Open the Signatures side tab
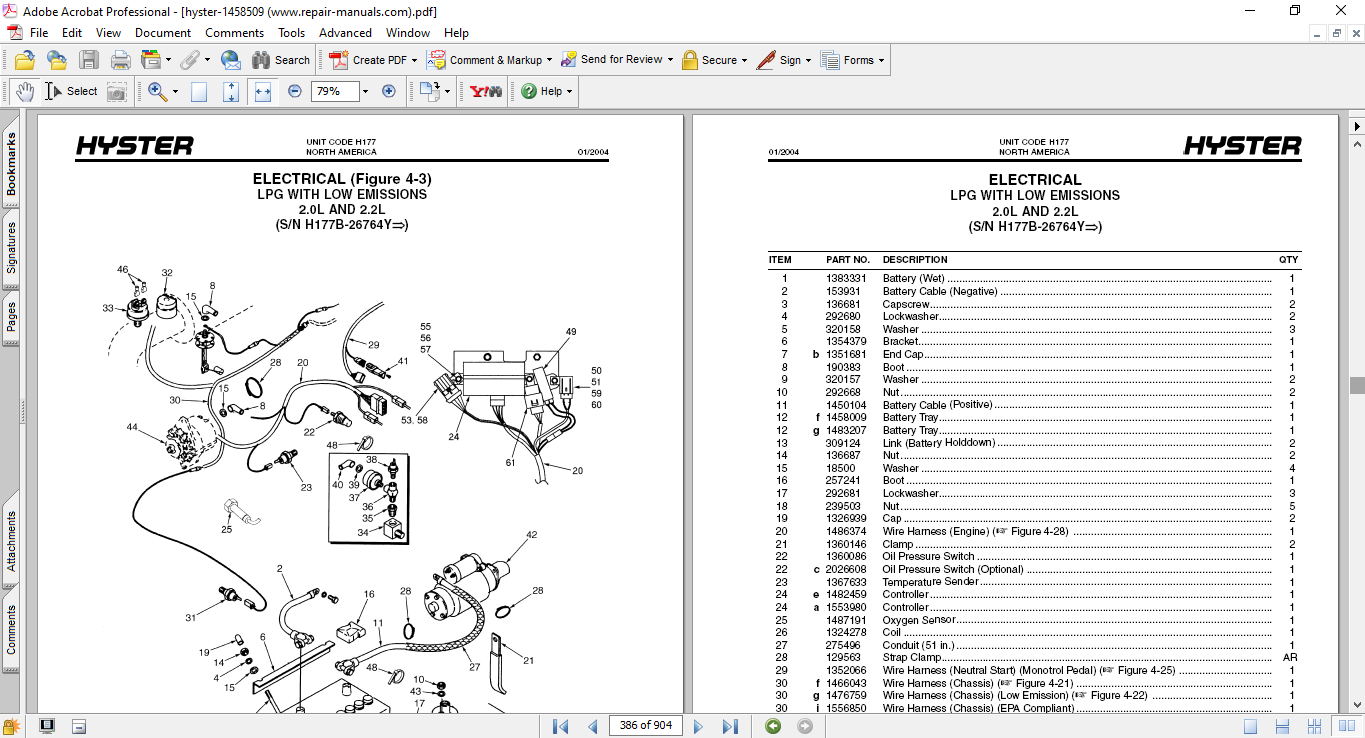This screenshot has height=738, width=1365. [x=11, y=248]
